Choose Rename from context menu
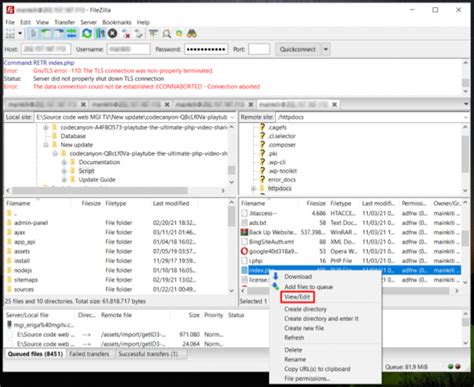 (x=295, y=359)
